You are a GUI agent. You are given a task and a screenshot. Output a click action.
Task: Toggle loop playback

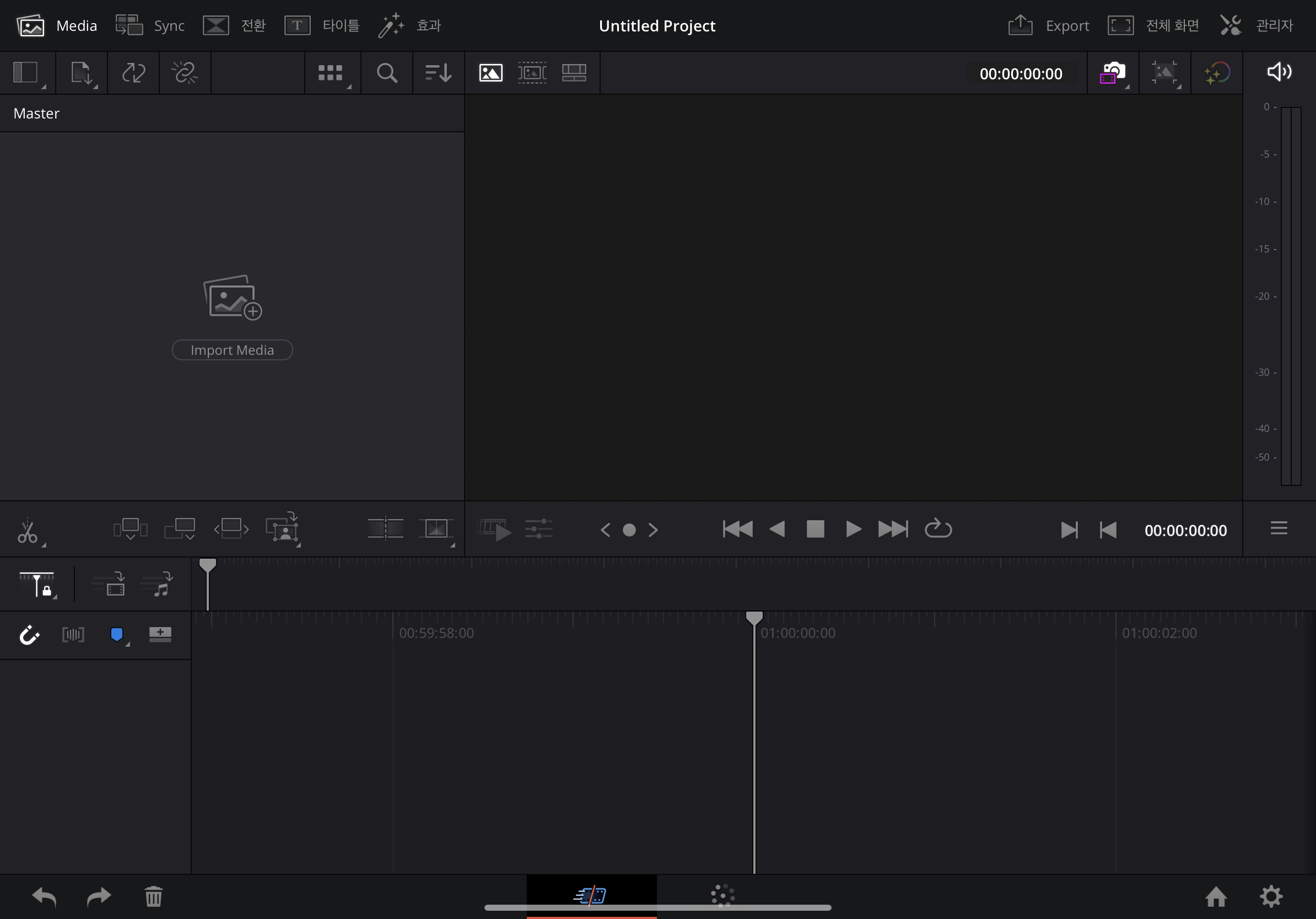click(x=938, y=529)
